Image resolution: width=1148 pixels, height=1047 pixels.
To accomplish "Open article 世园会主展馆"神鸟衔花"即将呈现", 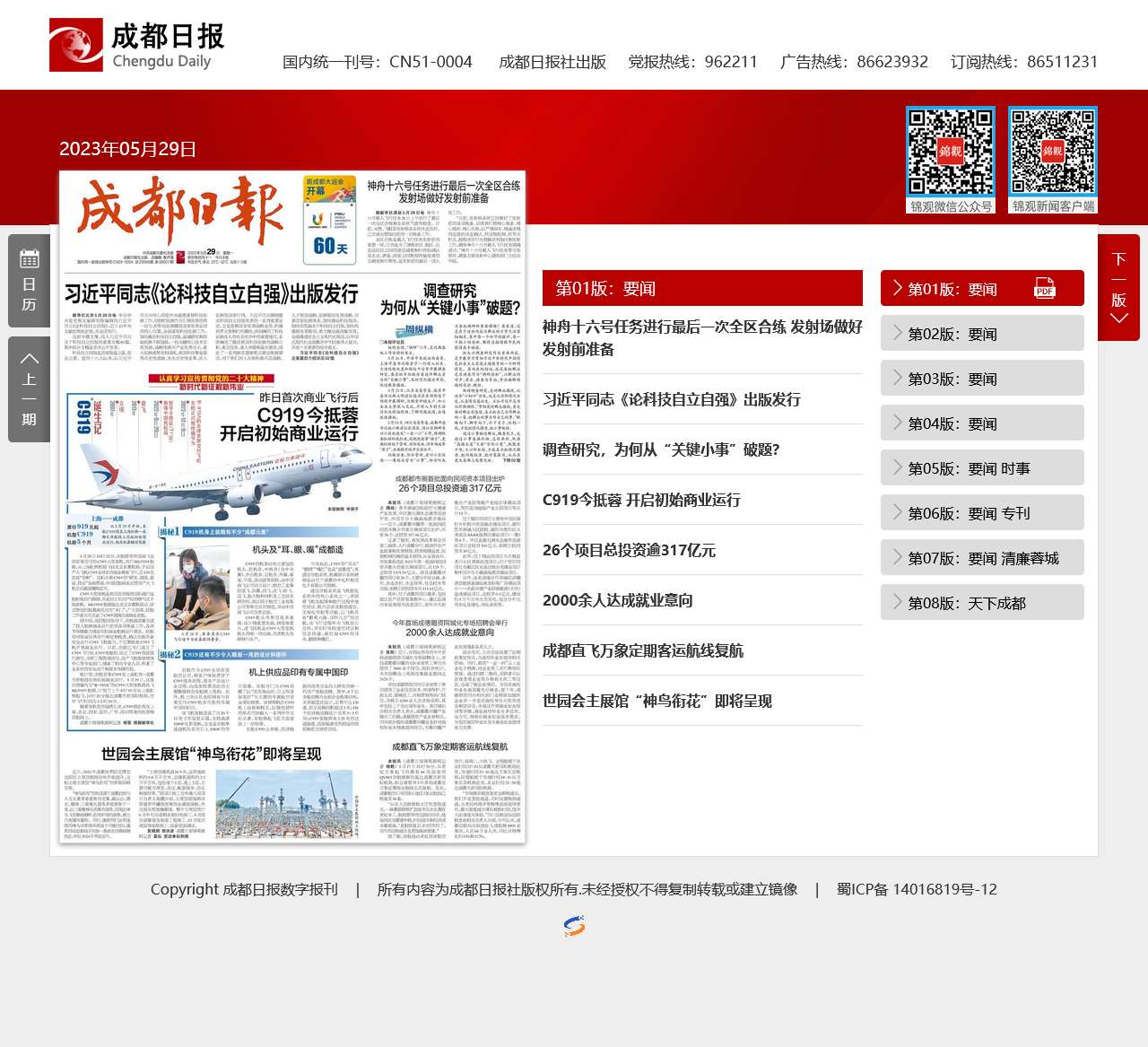I will tap(657, 701).
